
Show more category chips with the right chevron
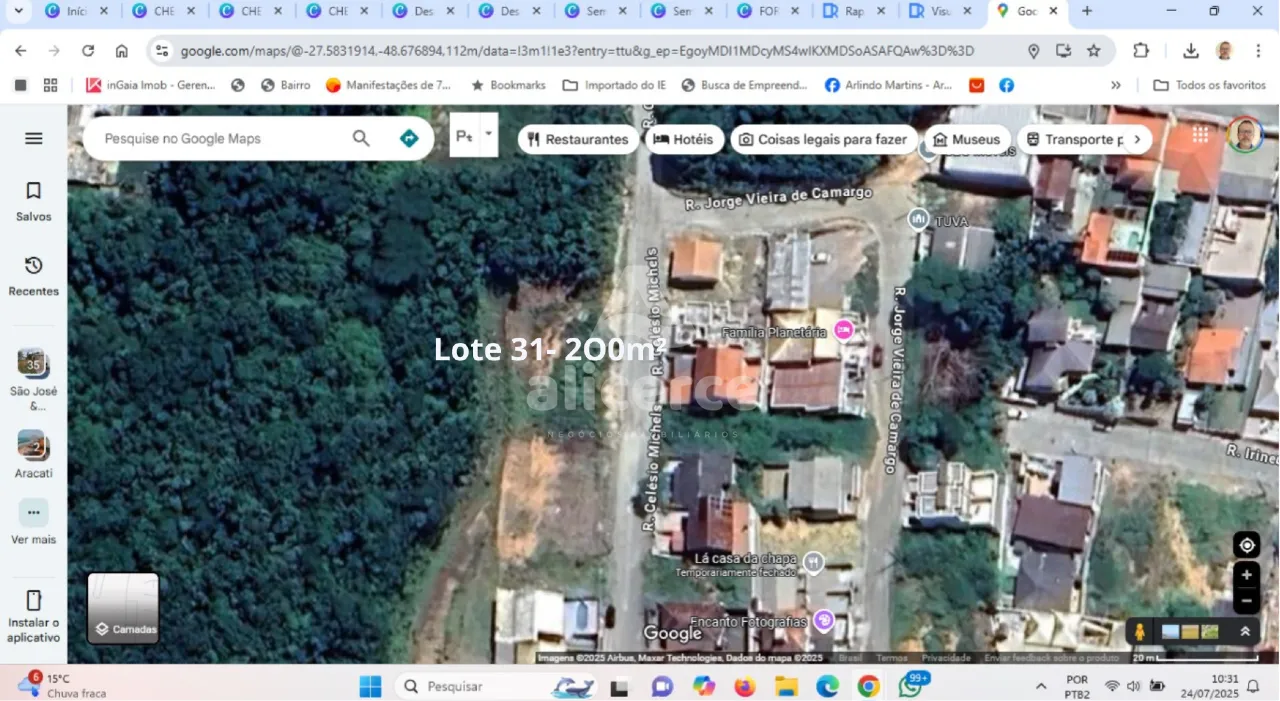pos(1136,139)
